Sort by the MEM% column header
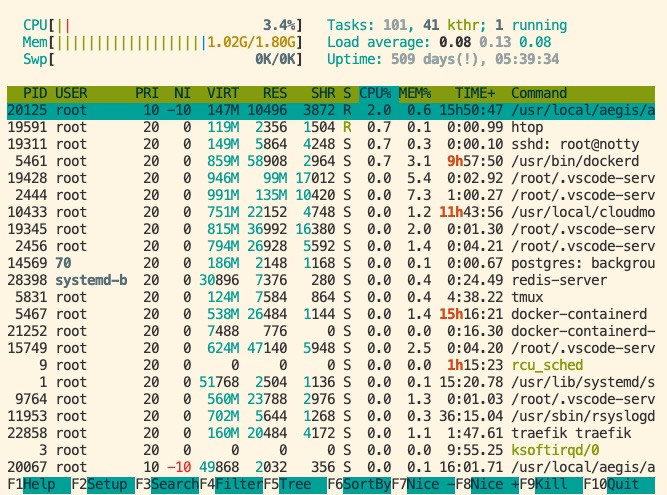Viewport: 667px width, 495px height. pyautogui.click(x=415, y=93)
